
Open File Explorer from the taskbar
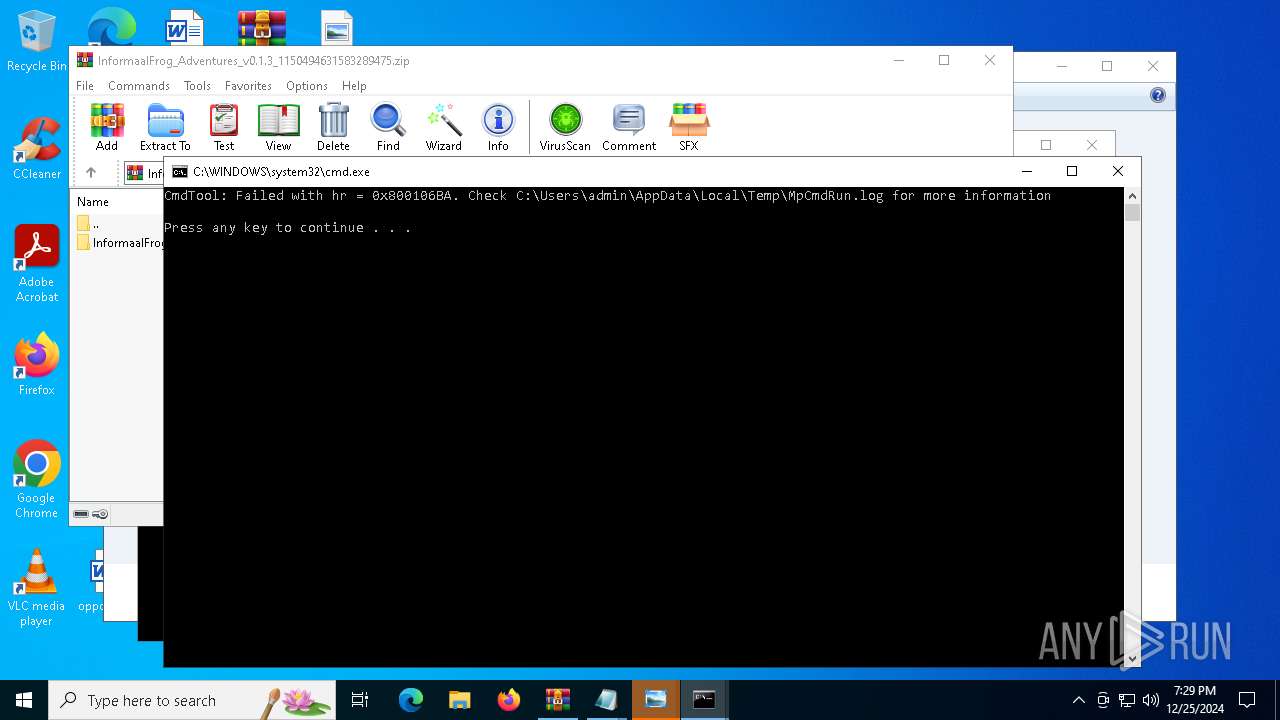pos(460,700)
